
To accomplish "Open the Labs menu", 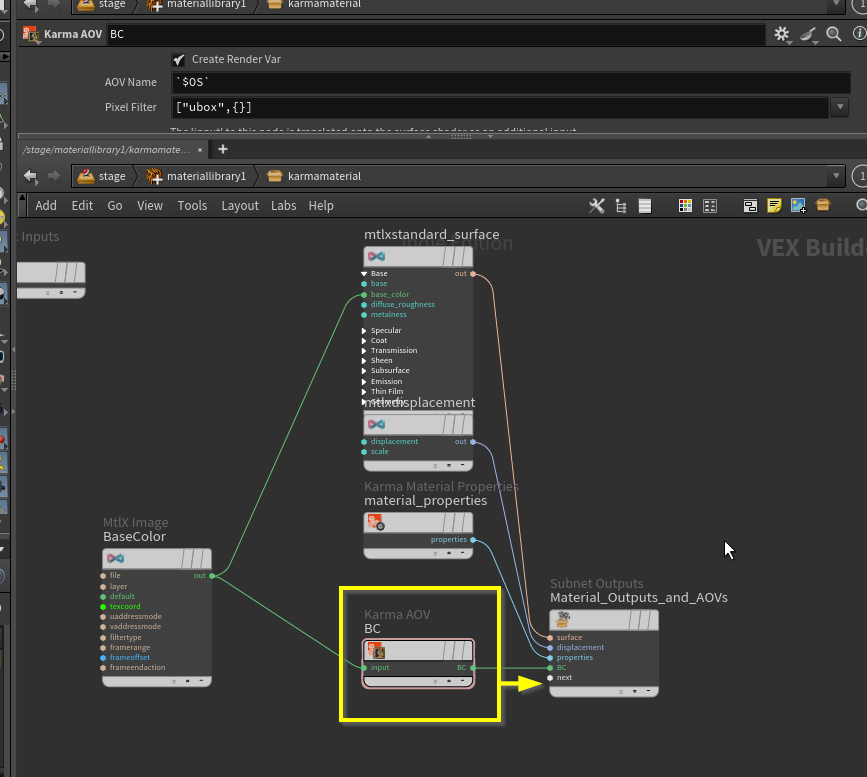I will point(284,206).
